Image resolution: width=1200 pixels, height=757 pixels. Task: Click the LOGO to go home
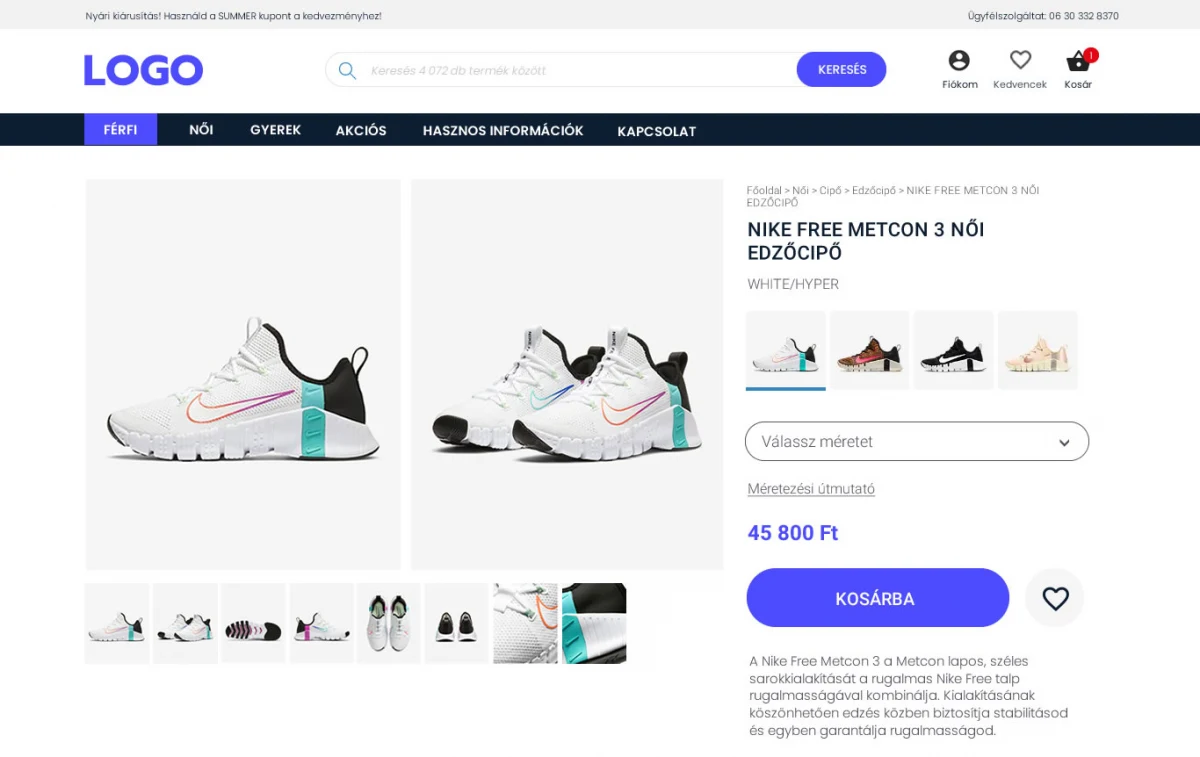(x=143, y=70)
